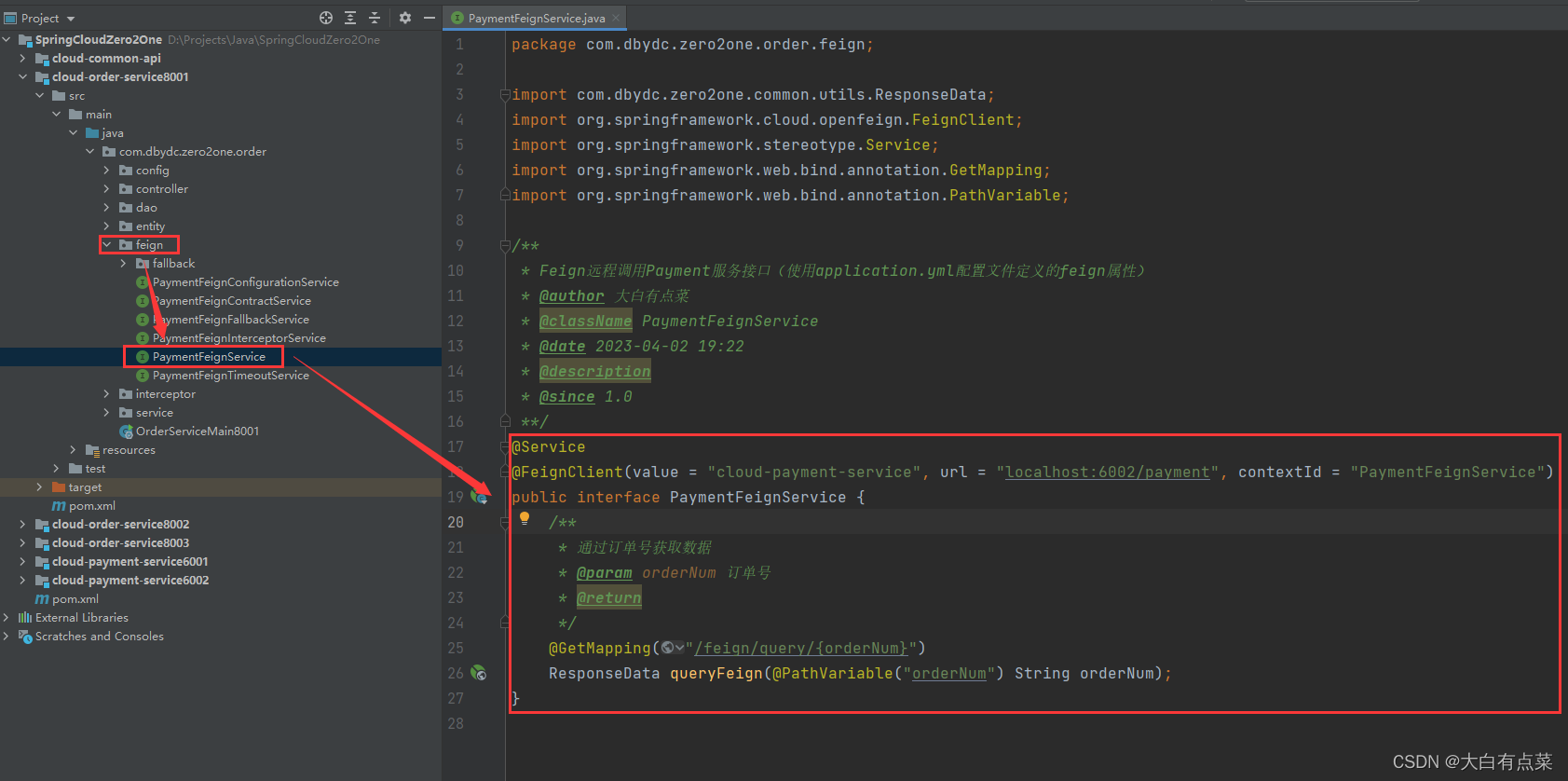Click the Select Opened File locate icon
Viewport: 1568px width, 781px height.
(326, 18)
